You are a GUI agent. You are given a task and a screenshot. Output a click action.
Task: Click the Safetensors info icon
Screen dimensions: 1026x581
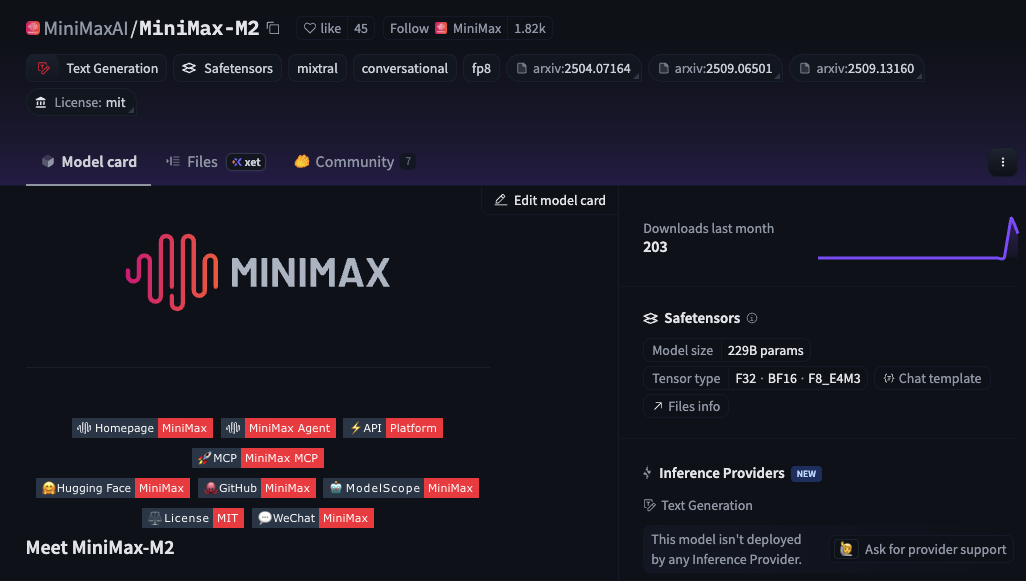[752, 319]
